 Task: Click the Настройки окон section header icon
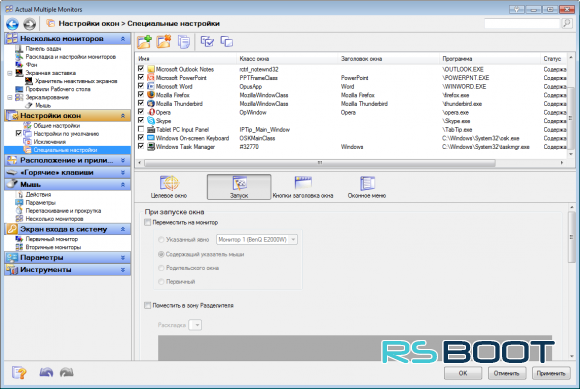tap(12, 116)
